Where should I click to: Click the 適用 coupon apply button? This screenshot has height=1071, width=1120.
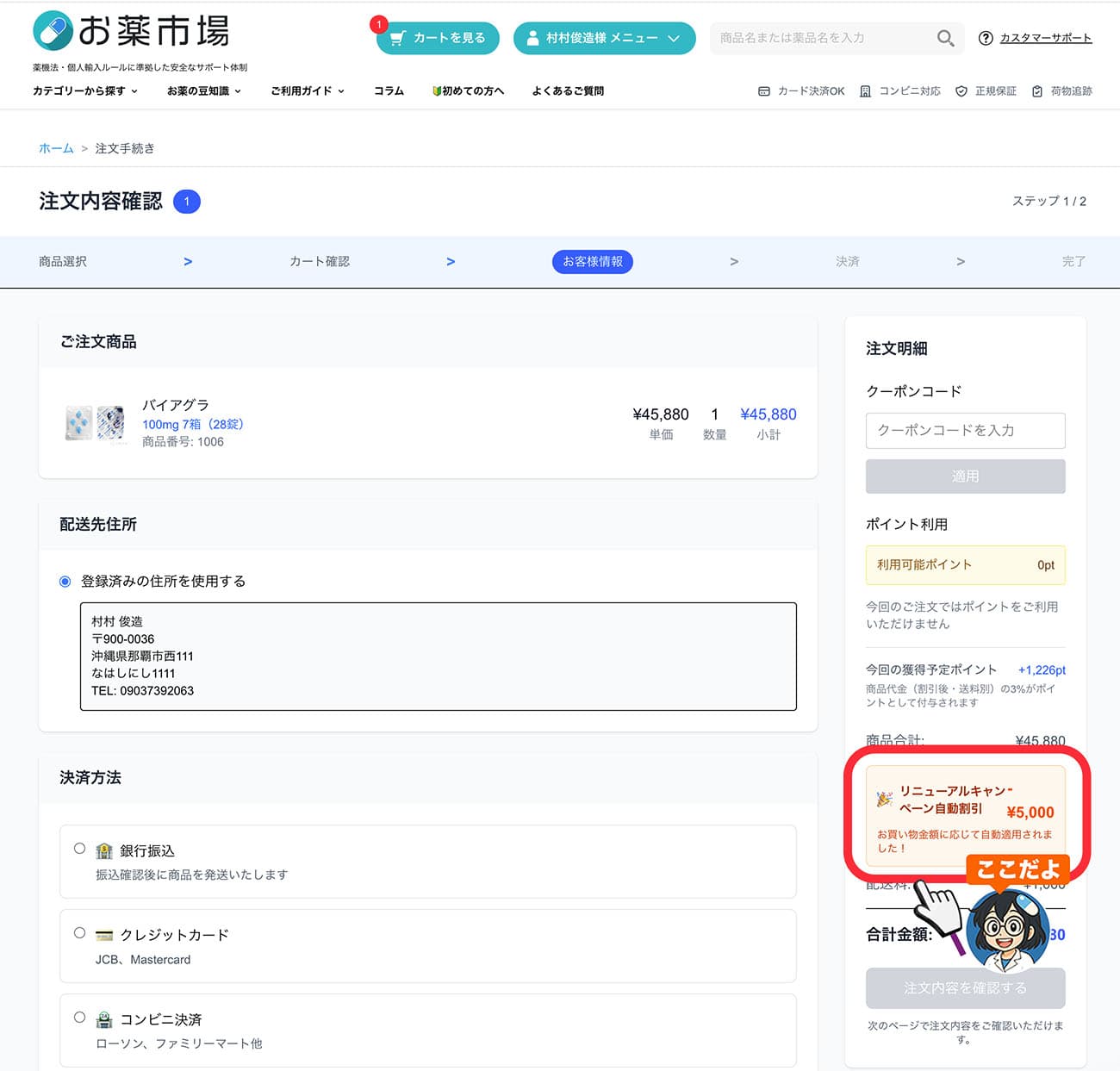coord(965,476)
